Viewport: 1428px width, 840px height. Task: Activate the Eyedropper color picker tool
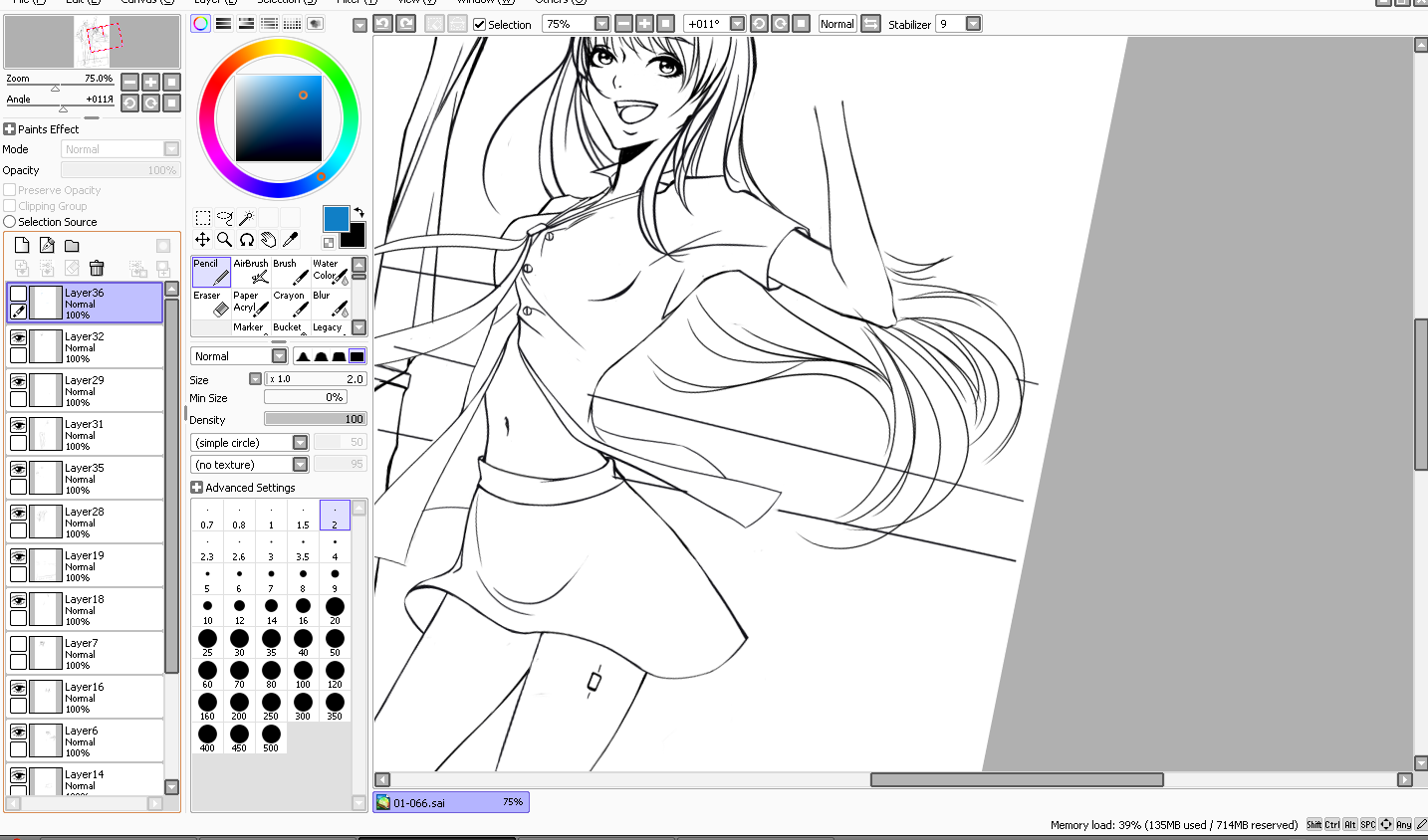(x=290, y=239)
